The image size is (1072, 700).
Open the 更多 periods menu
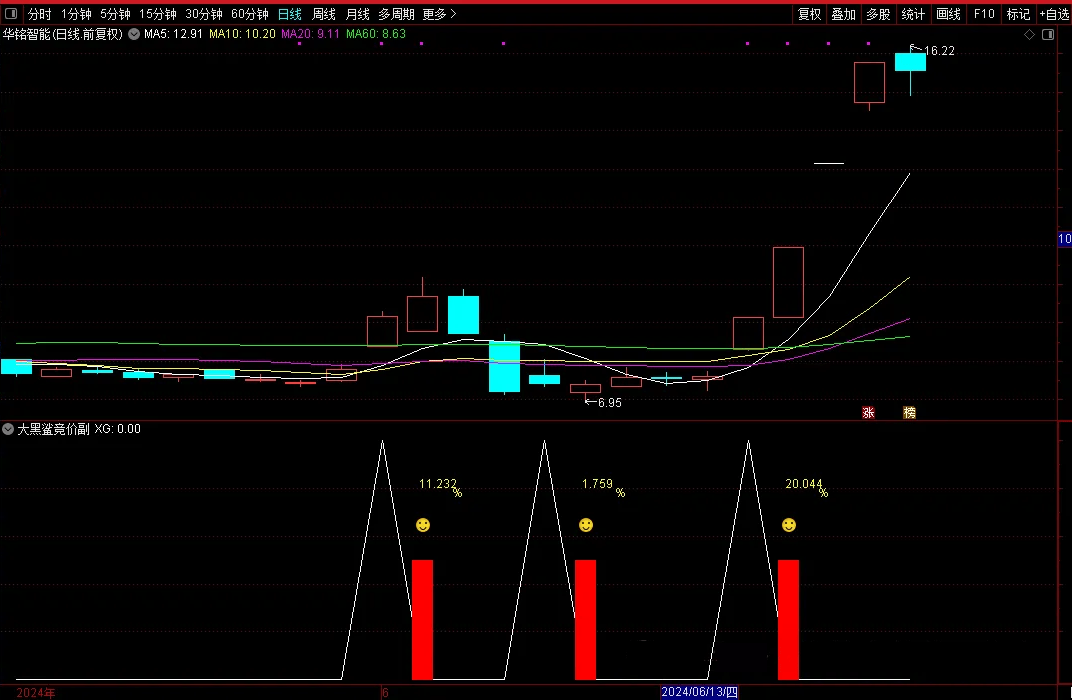[439, 14]
